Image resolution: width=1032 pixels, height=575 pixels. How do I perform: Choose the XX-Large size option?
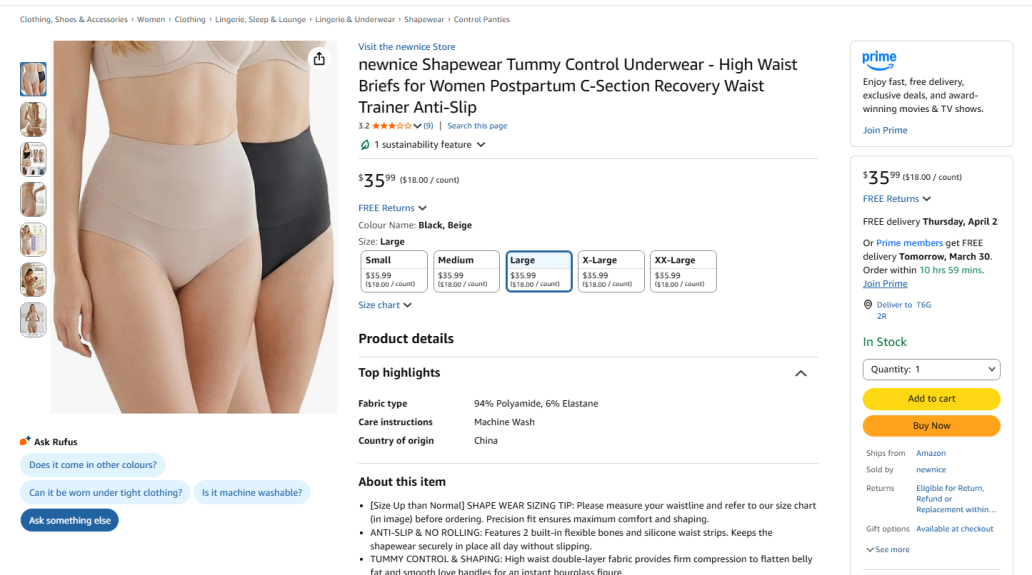[683, 271]
